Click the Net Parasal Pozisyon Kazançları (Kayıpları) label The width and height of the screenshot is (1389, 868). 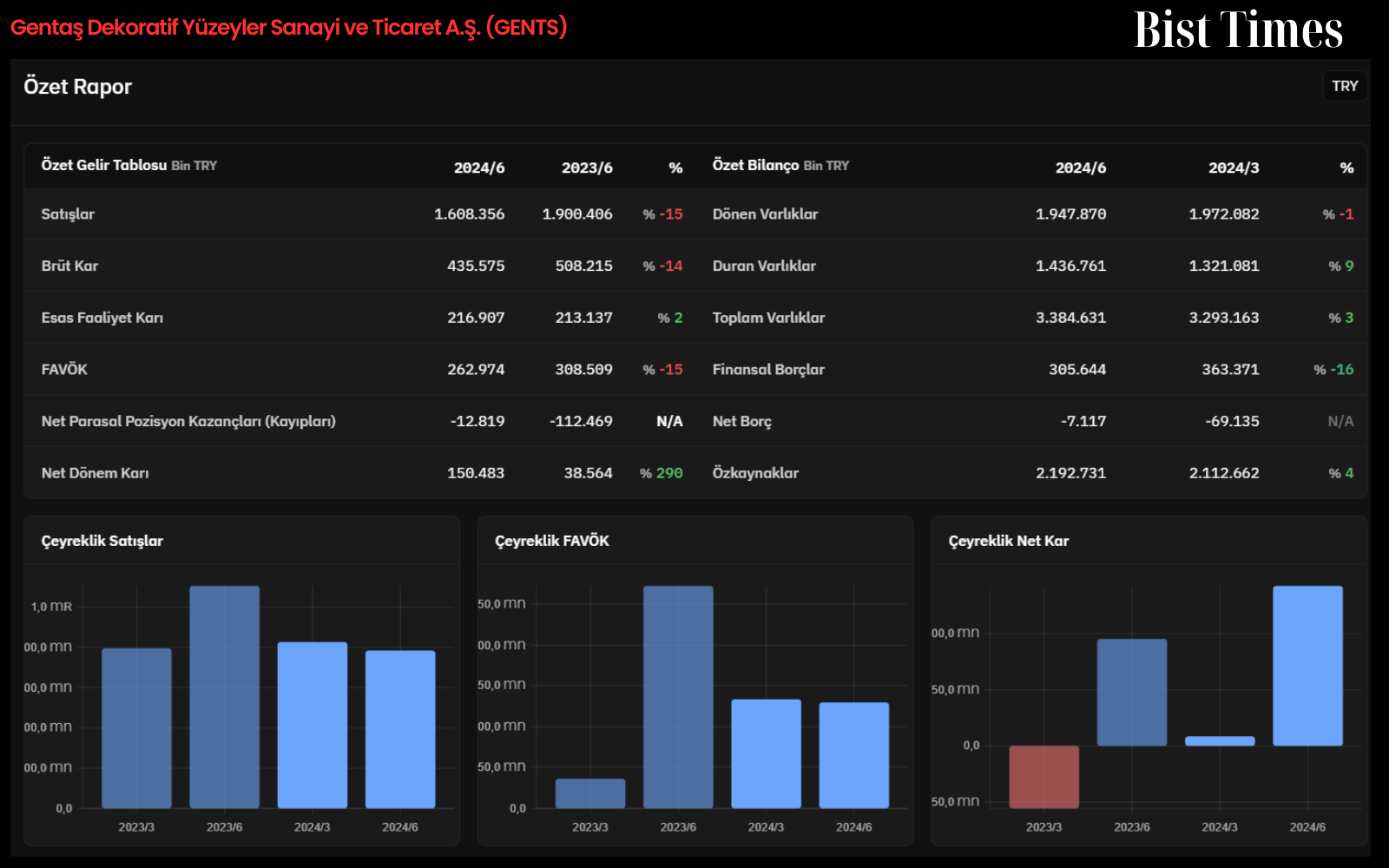(188, 421)
